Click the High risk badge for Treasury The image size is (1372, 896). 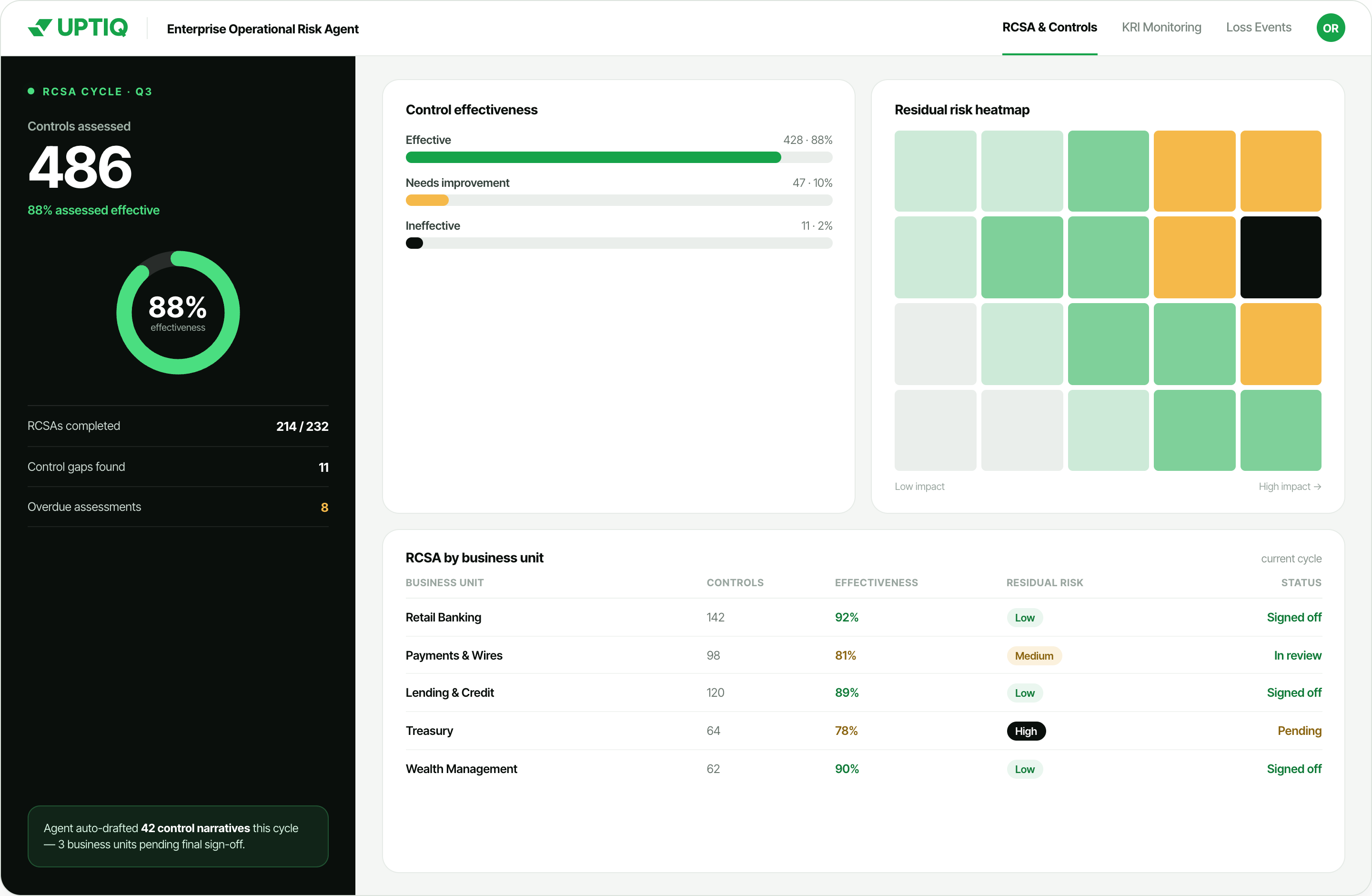pyautogui.click(x=1026, y=731)
